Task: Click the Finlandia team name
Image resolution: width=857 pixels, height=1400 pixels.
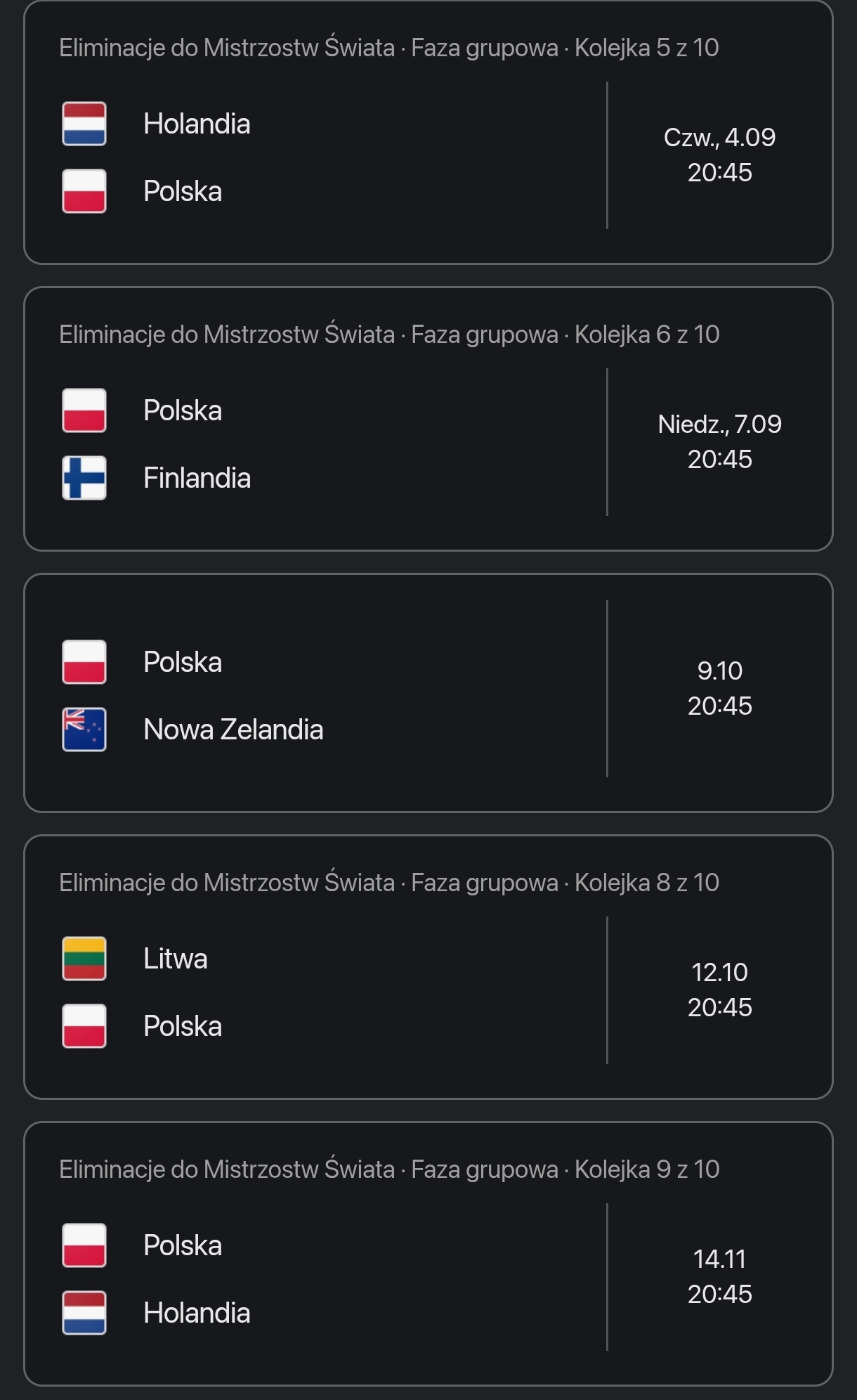Action: pyautogui.click(x=197, y=478)
